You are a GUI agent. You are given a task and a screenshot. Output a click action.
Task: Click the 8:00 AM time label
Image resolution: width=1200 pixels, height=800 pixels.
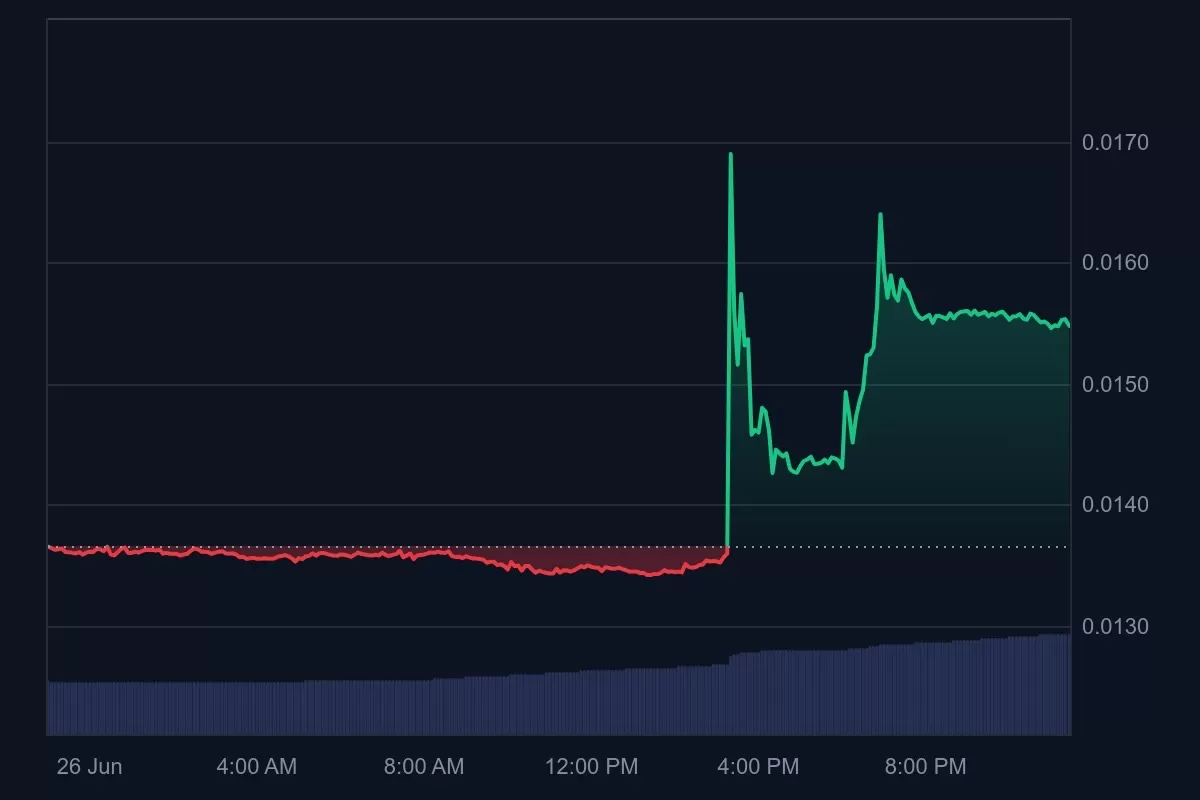tap(424, 767)
